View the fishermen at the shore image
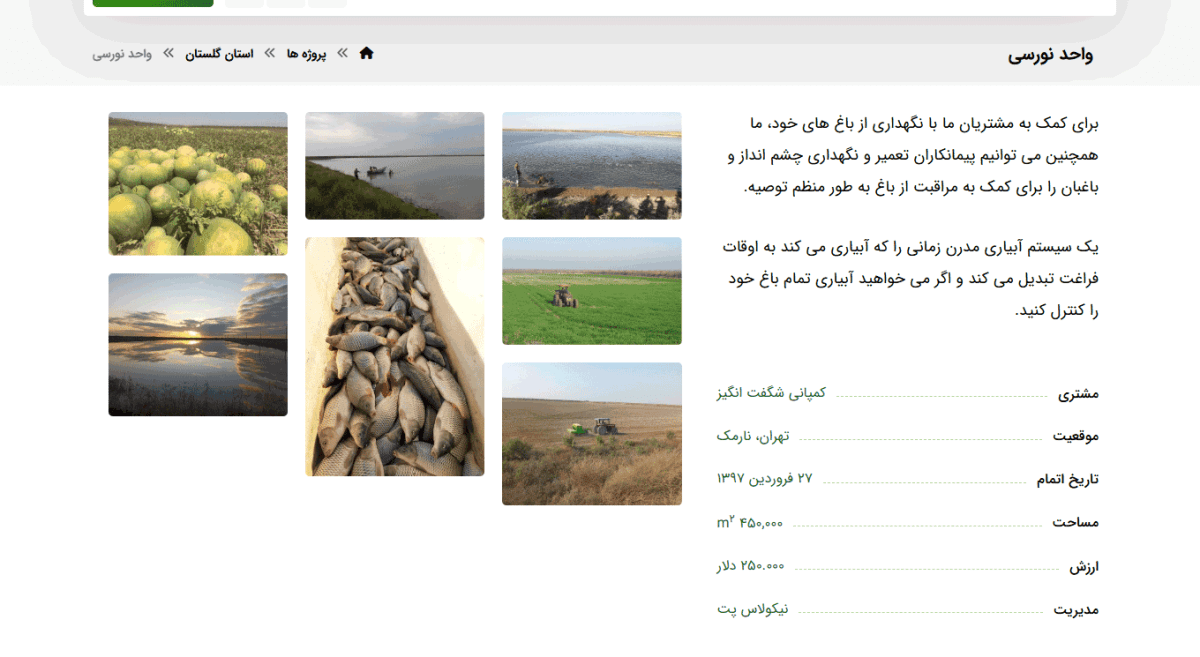This screenshot has width=1200, height=657. 592,166
